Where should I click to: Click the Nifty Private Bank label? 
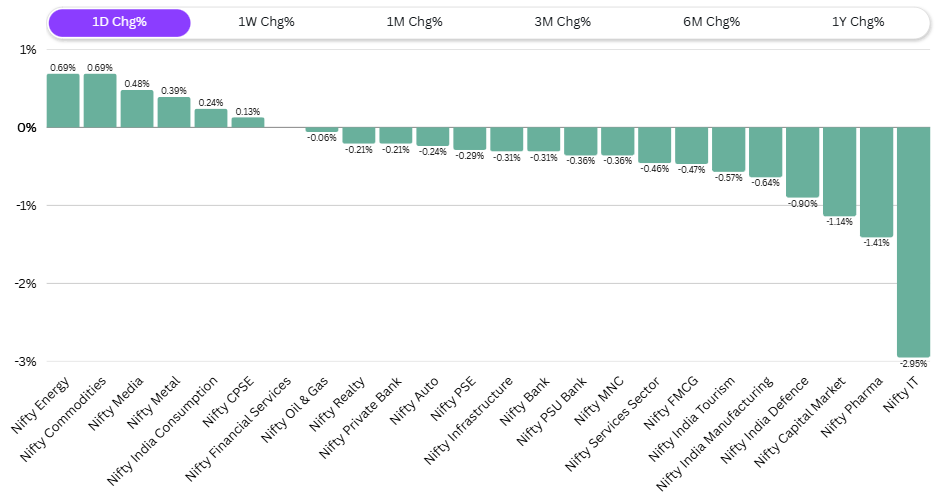click(360, 417)
